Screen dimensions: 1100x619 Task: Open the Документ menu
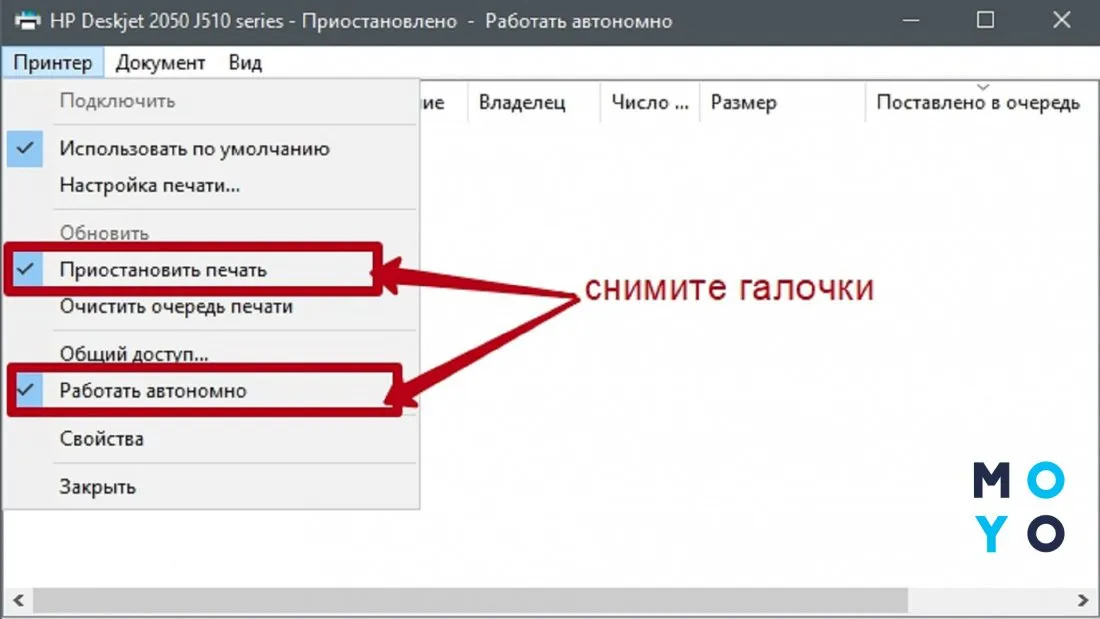(x=160, y=62)
